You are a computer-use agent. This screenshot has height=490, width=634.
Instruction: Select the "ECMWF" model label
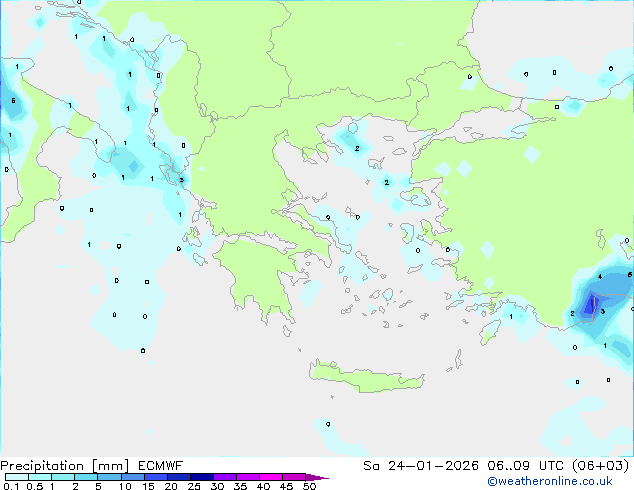click(161, 466)
